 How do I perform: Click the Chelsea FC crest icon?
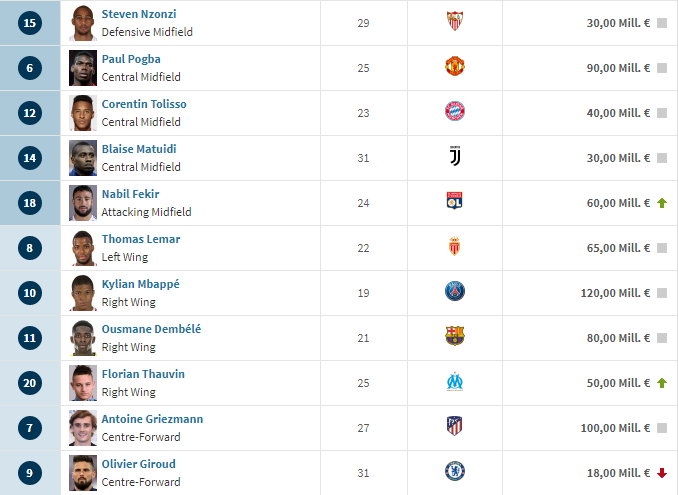tap(454, 471)
